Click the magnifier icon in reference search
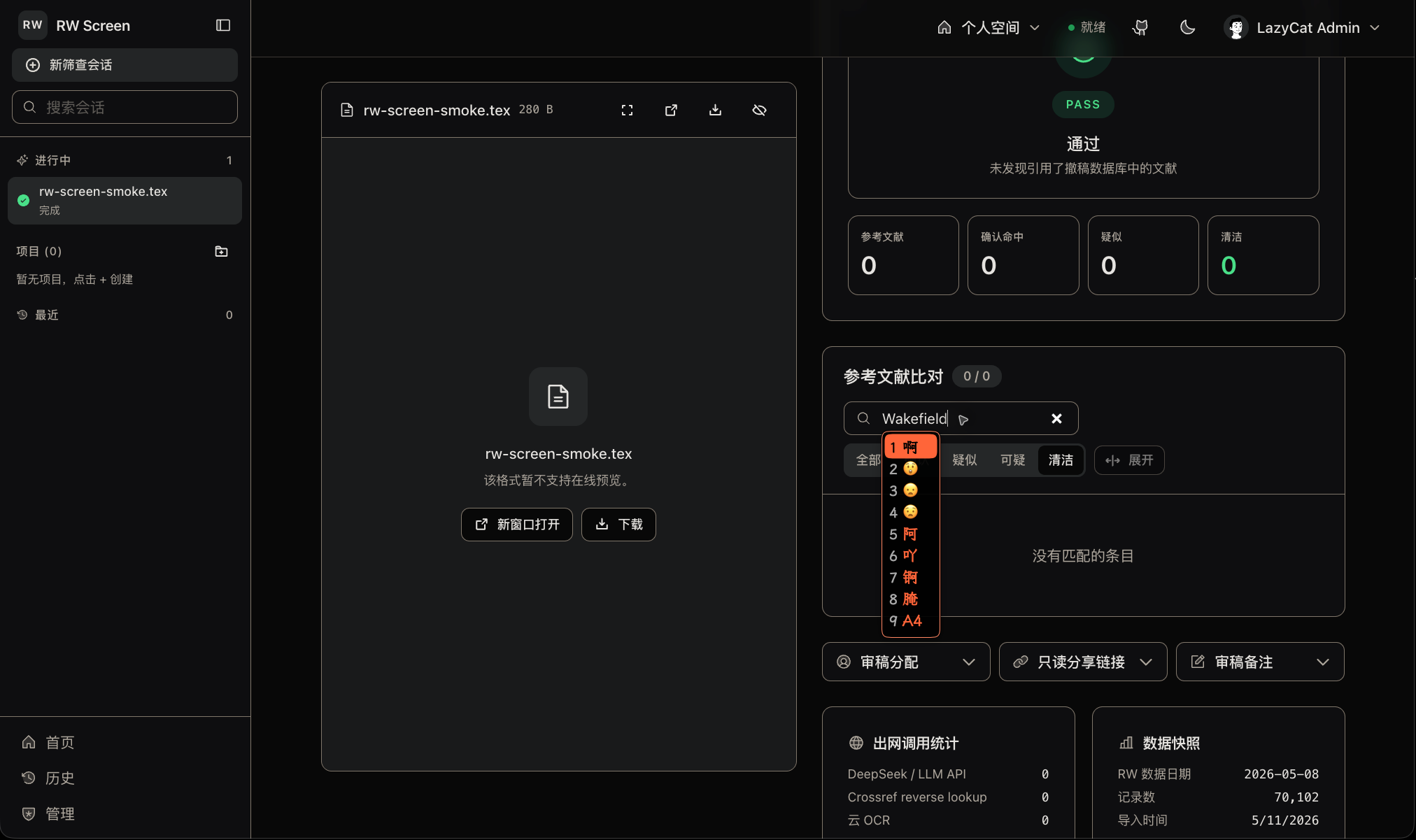 [x=863, y=418]
